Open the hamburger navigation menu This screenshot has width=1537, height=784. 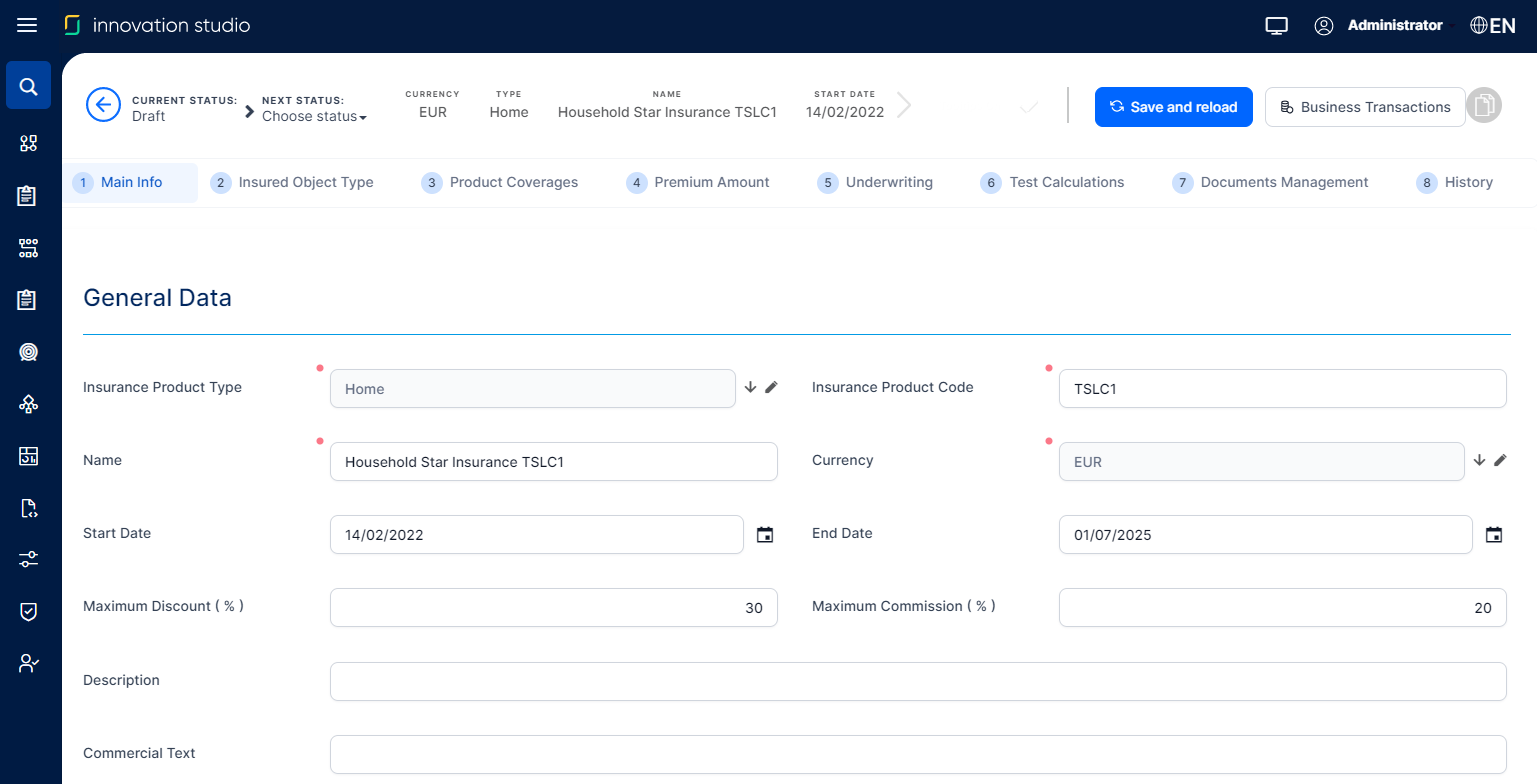click(27, 25)
